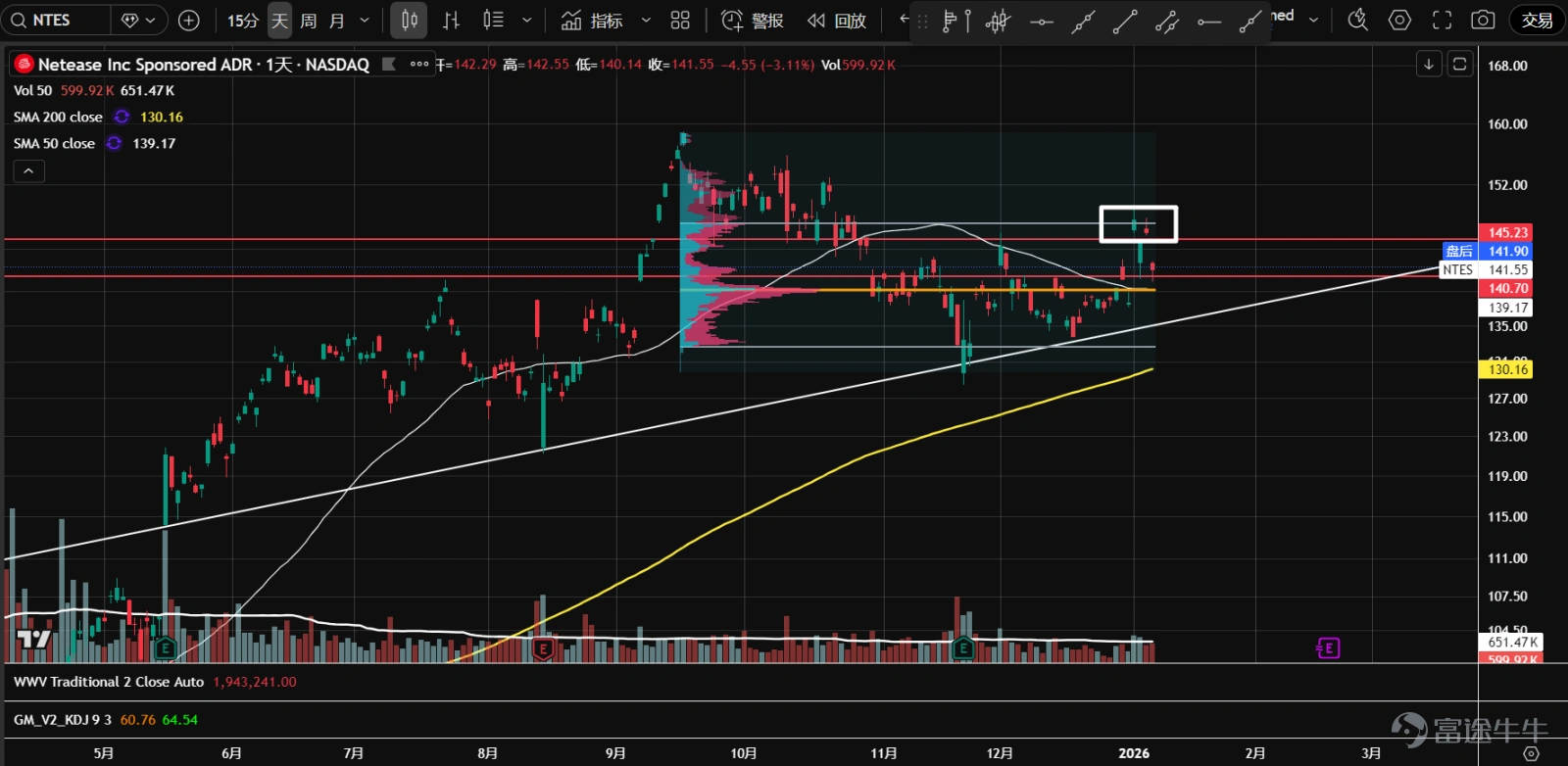
Task: Expand the indicator favorites dropdown arrow
Action: click(646, 20)
